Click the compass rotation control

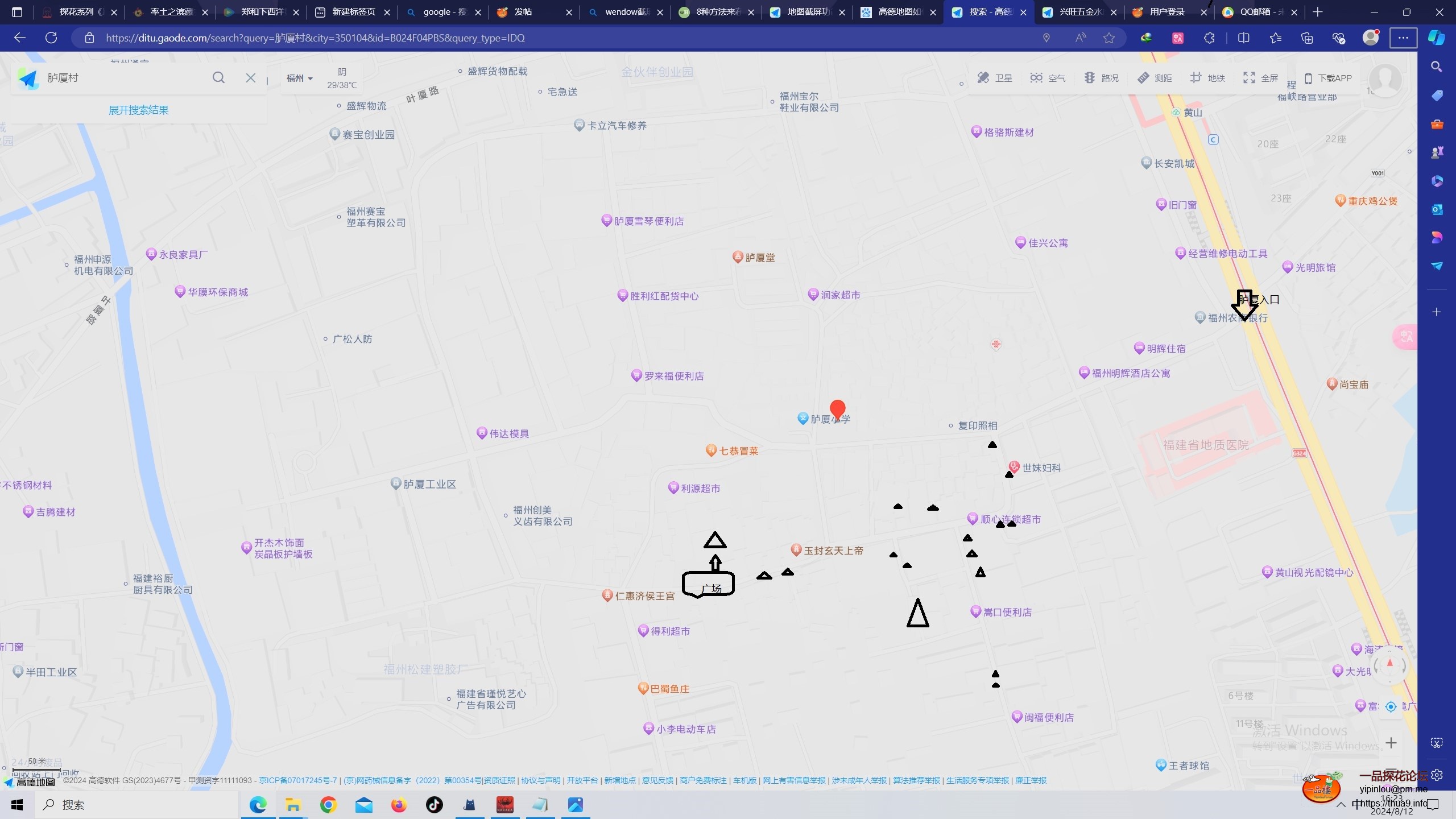1389,664
